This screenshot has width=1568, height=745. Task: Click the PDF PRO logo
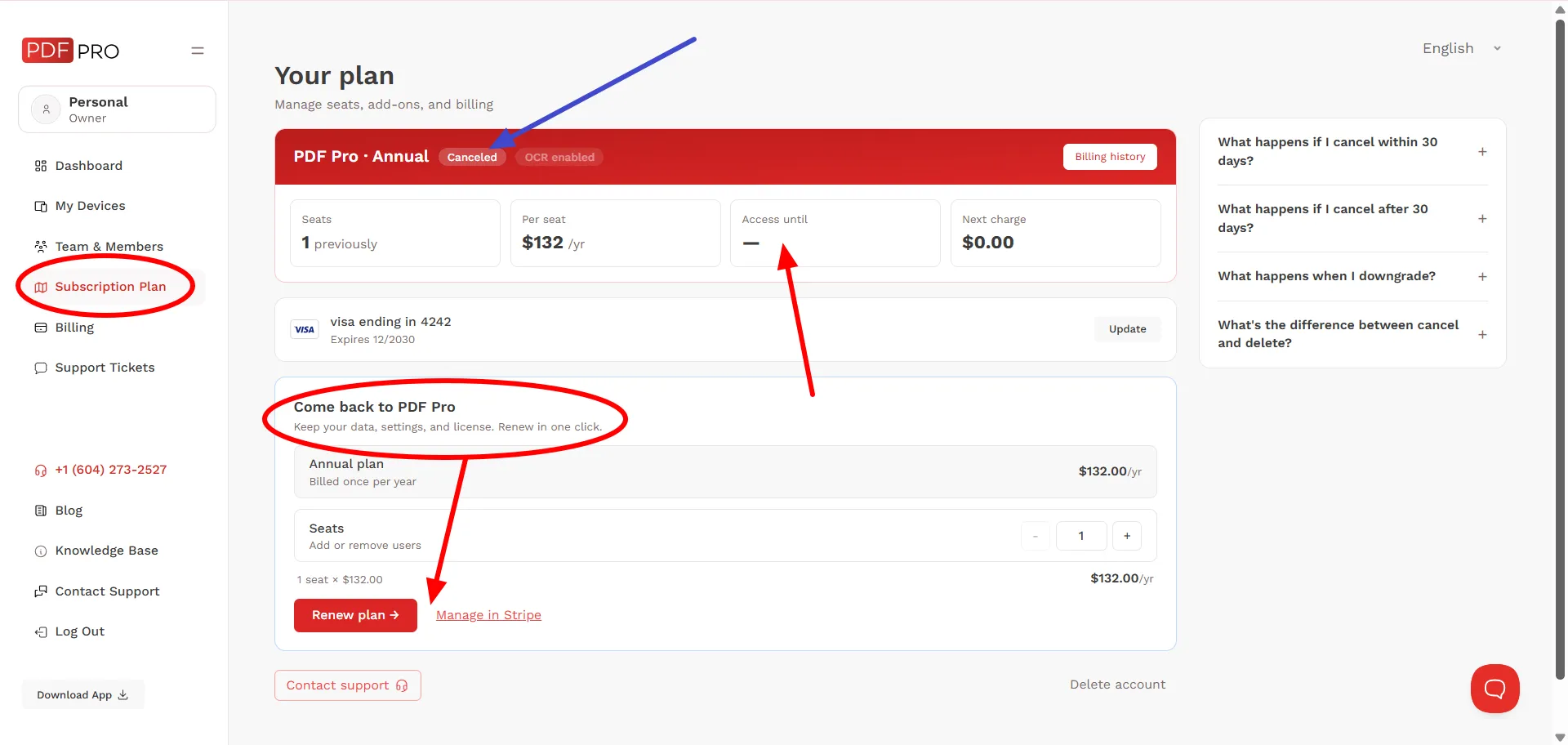click(70, 51)
